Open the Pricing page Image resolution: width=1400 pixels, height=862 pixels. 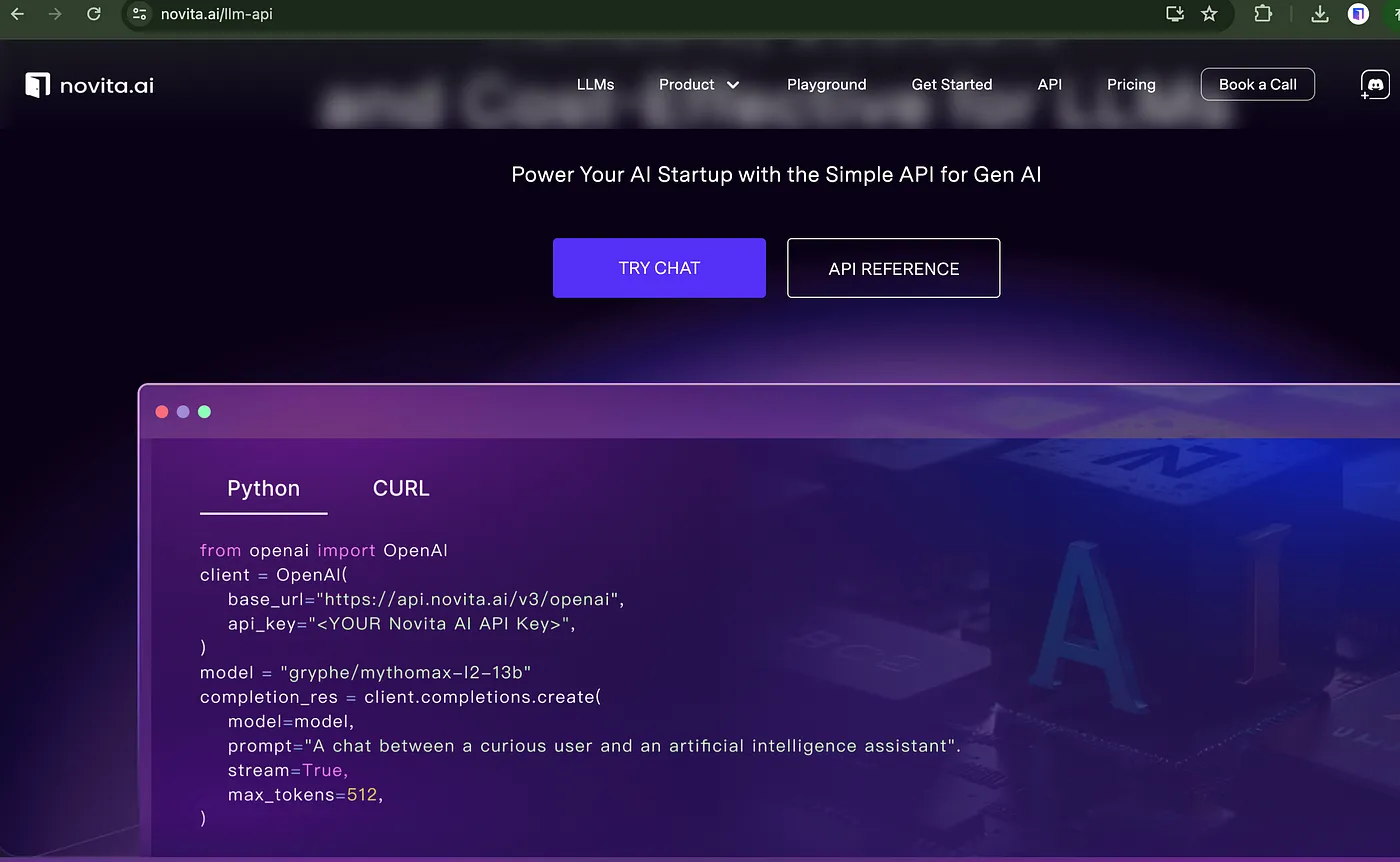1131,85
